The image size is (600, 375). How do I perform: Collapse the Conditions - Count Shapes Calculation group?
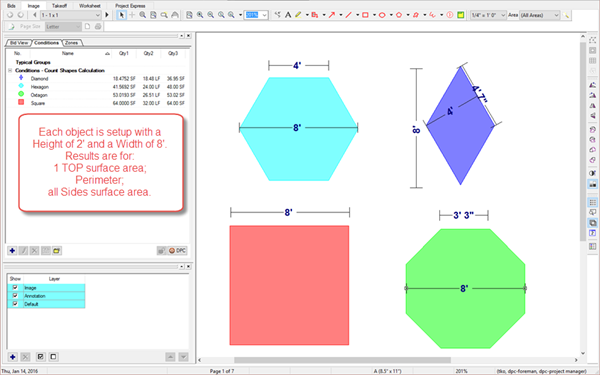[10, 70]
